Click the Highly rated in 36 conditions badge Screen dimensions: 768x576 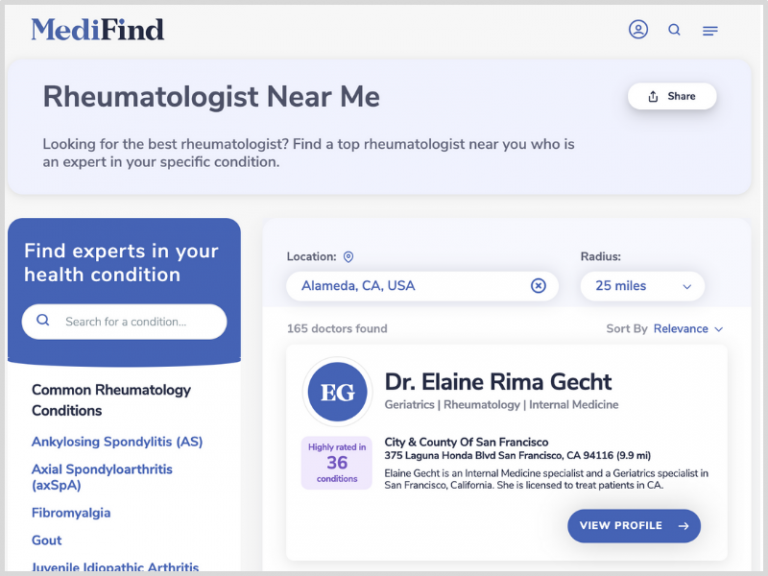coord(336,463)
